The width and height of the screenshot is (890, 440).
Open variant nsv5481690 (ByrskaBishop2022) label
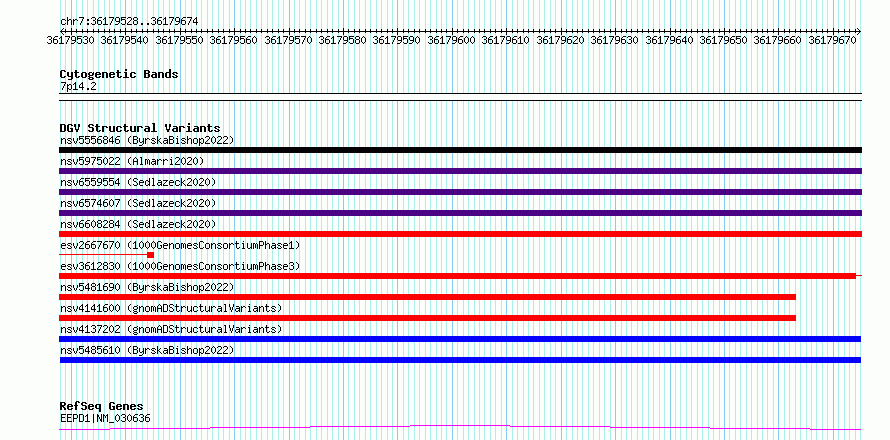pyautogui.click(x=147, y=287)
